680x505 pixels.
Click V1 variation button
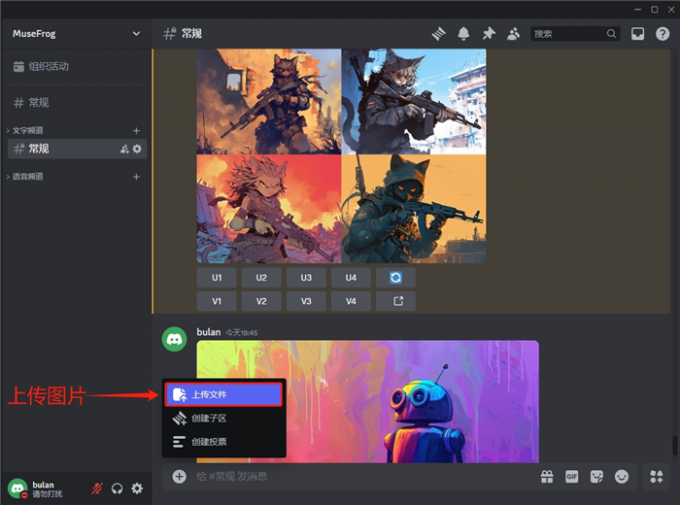(x=216, y=301)
